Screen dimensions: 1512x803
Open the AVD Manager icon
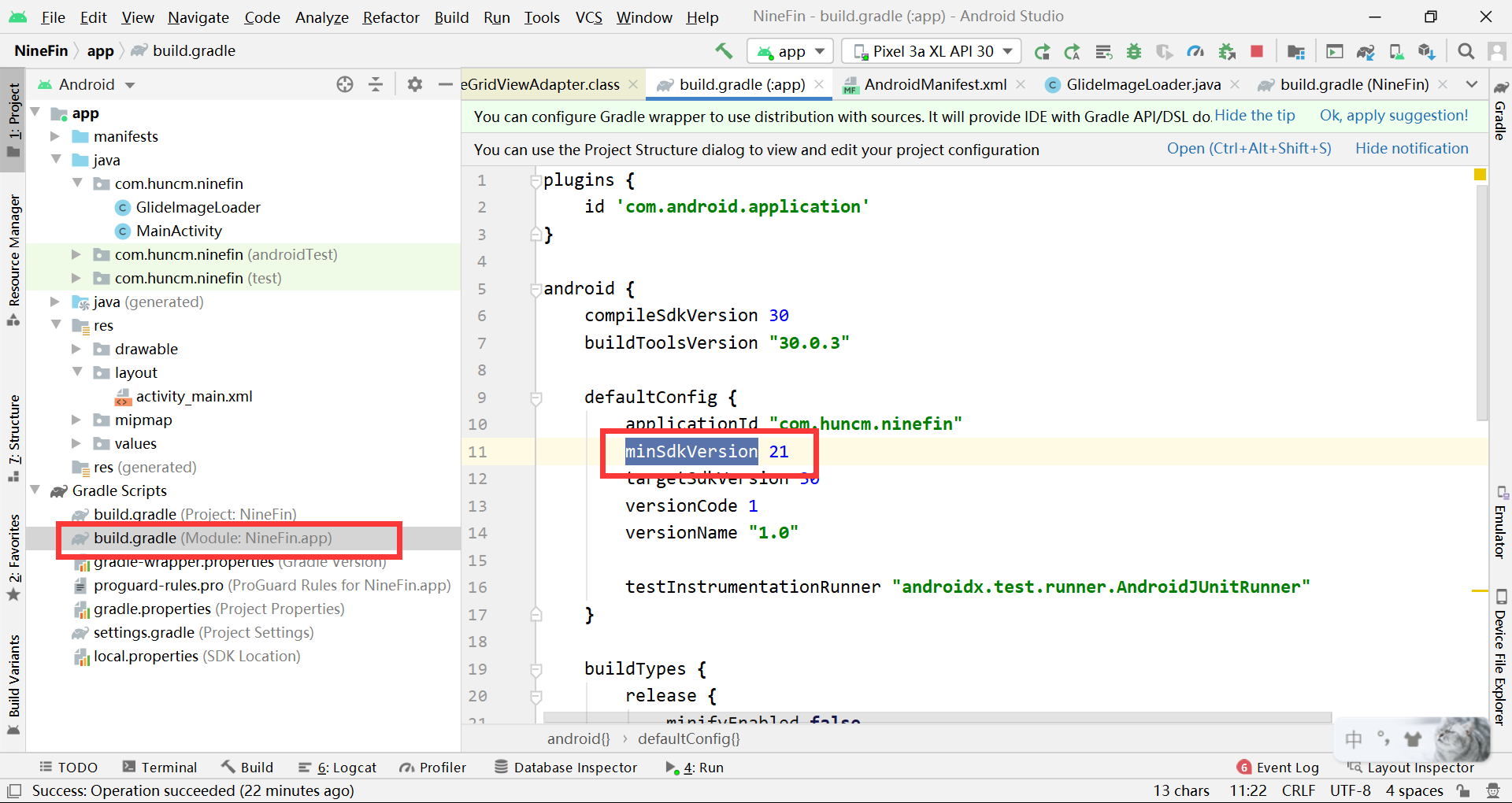point(1396,52)
